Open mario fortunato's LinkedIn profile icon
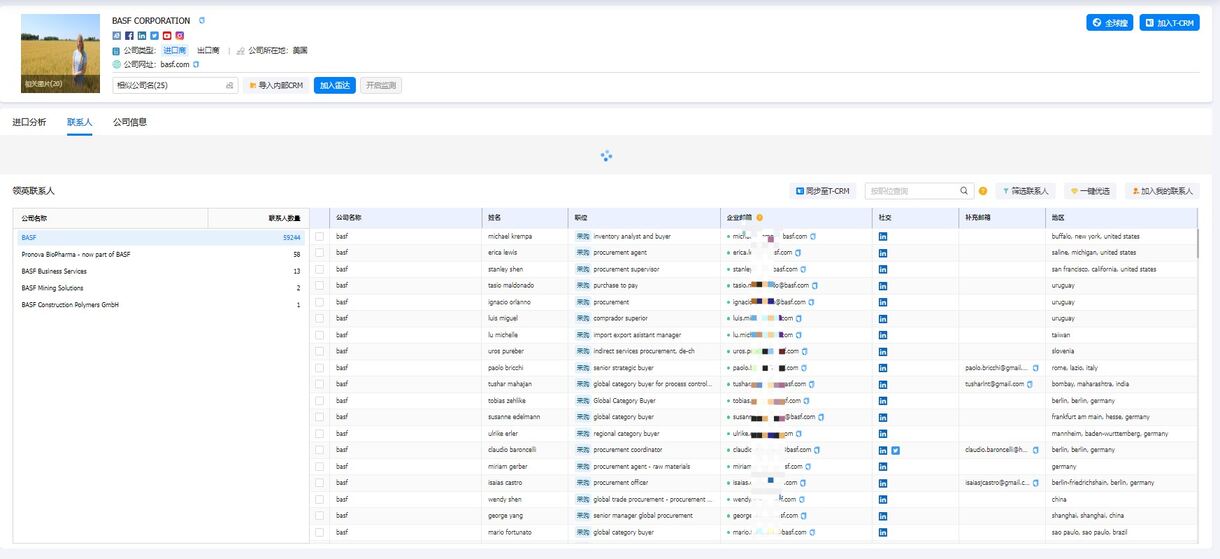This screenshot has width=1220, height=559. pyautogui.click(x=883, y=532)
